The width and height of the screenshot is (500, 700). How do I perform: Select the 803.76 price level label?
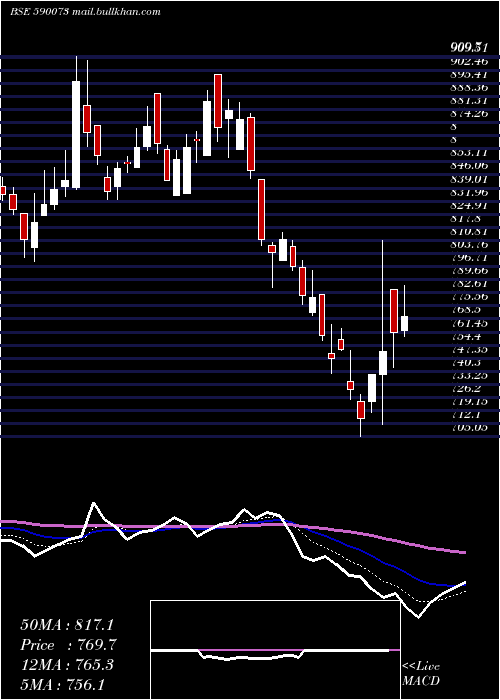pos(469,245)
